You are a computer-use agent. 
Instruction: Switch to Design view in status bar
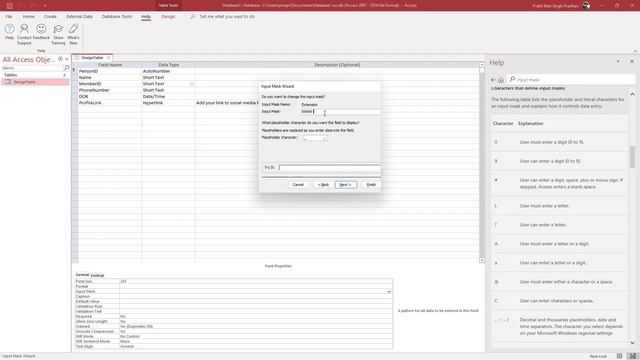632,356
